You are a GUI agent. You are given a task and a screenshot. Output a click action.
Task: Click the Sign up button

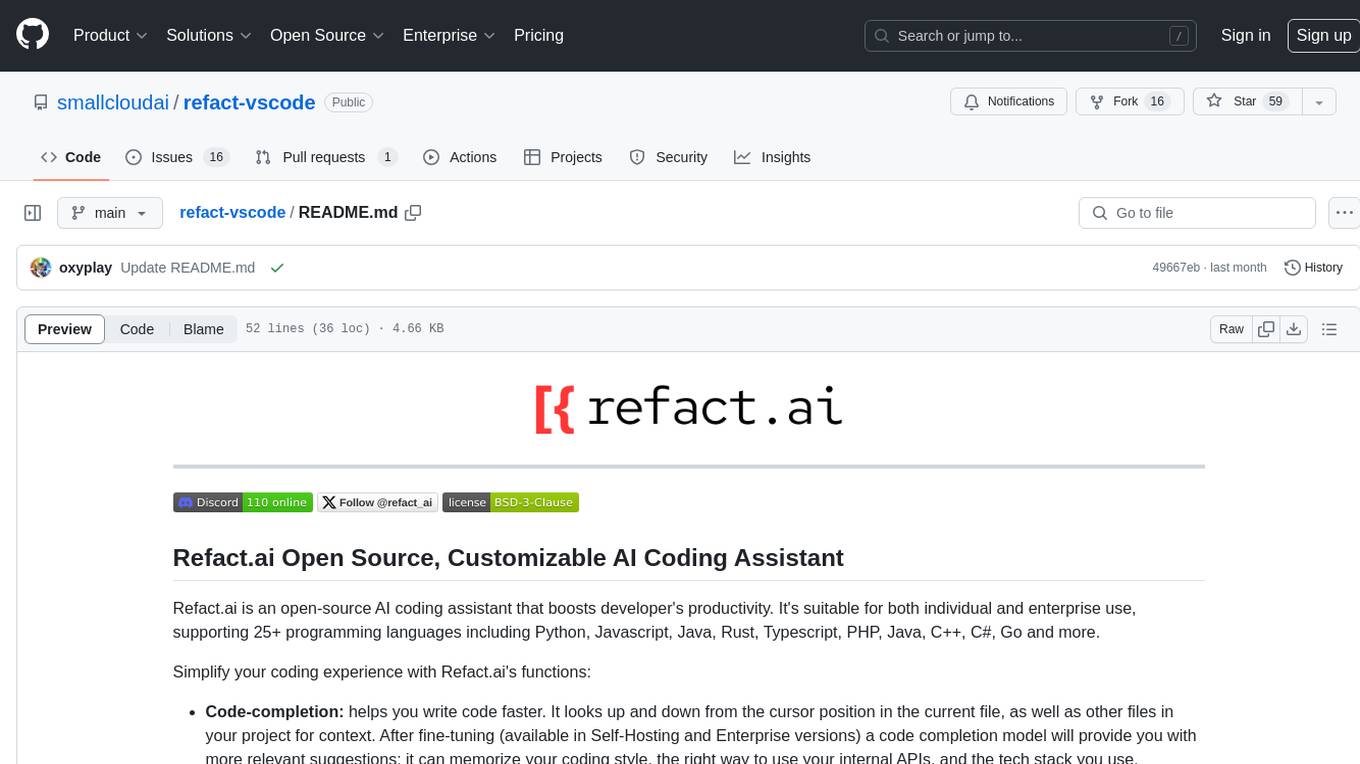[x=1323, y=35]
